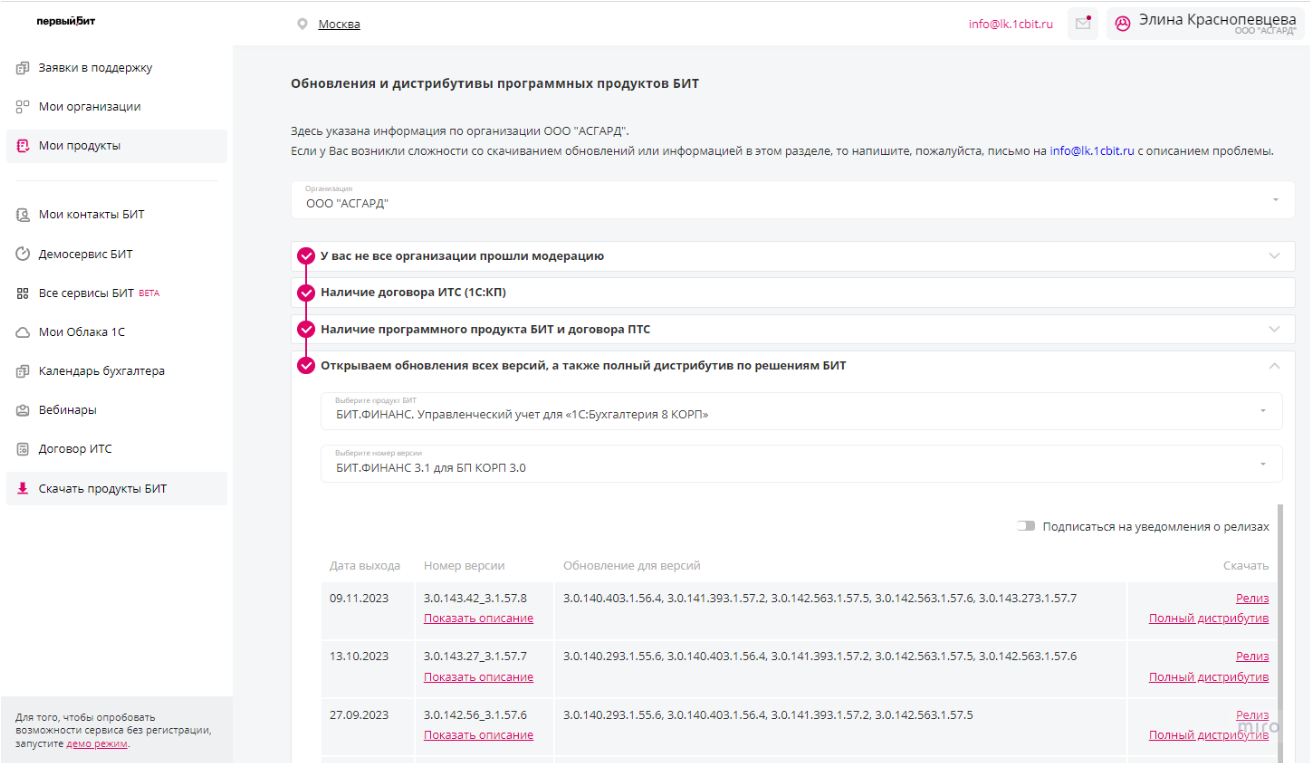Screen dimensions: 1310x763
Task: Click the Скачать продукты БИТ download icon
Action: coord(23,489)
